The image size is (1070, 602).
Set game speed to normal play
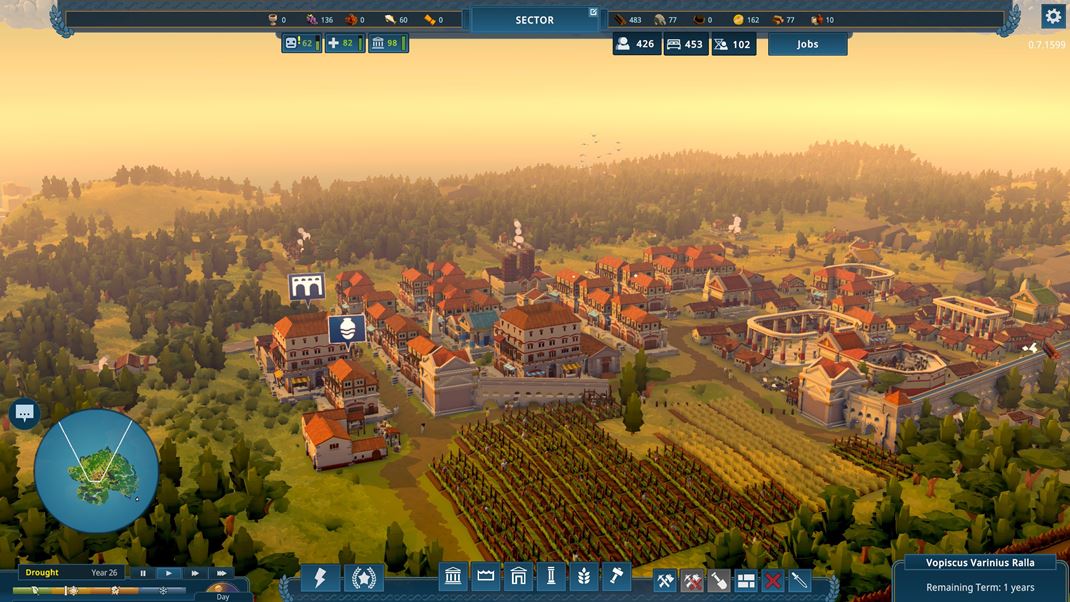tap(169, 573)
